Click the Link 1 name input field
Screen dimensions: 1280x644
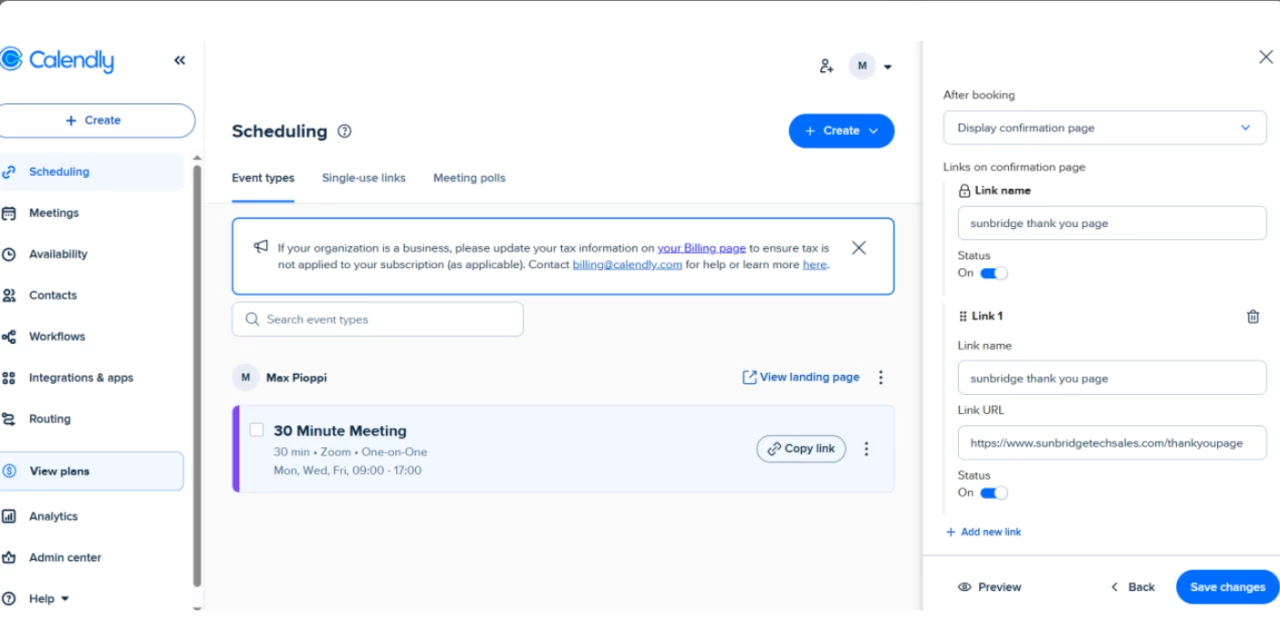[x=1112, y=379]
